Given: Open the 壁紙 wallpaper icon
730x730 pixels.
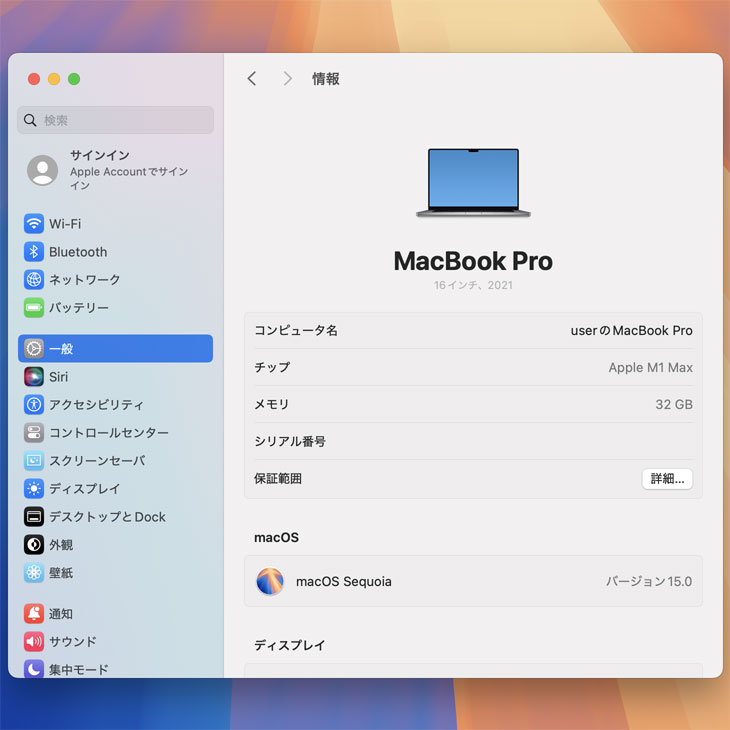Looking at the screenshot, I should point(34,572).
